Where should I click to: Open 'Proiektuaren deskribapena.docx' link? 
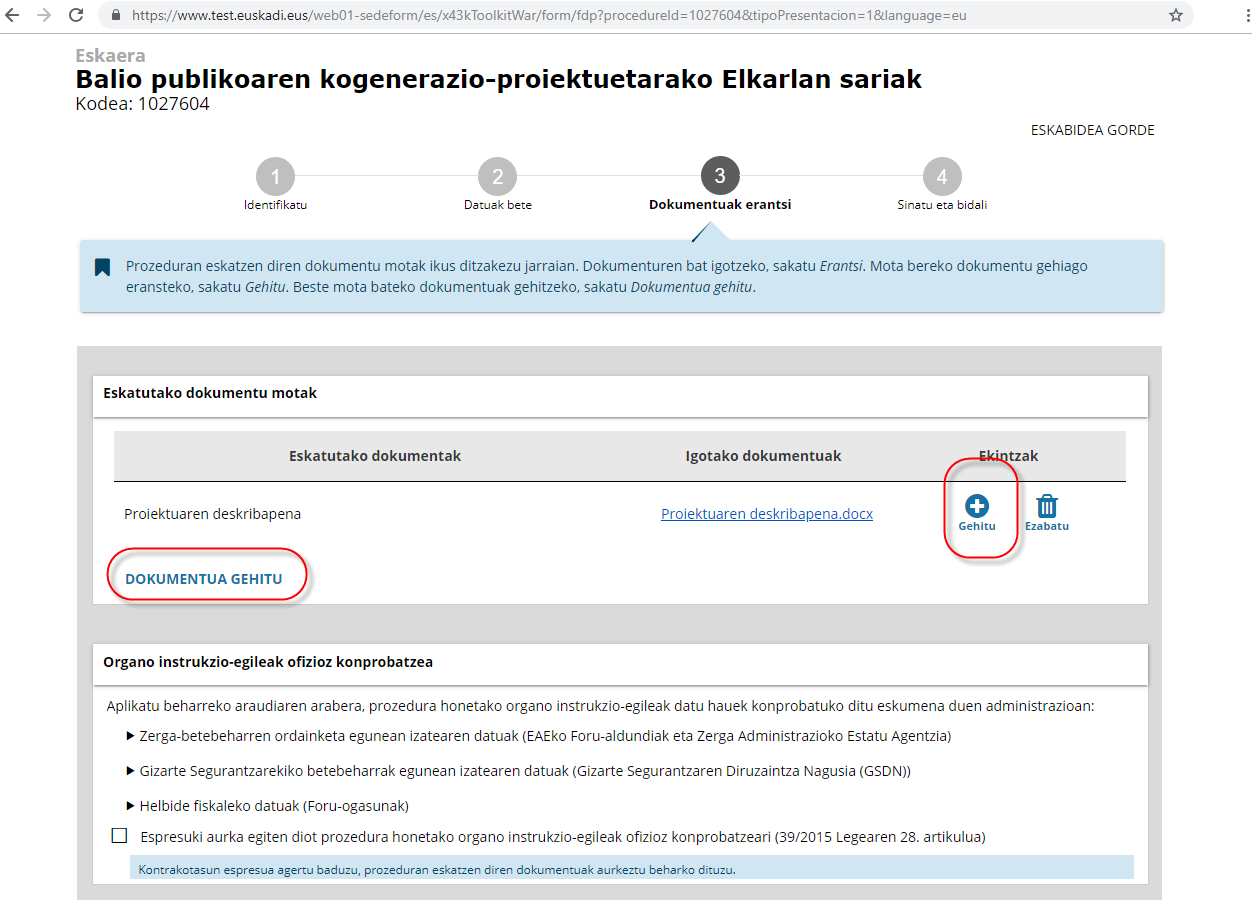click(x=766, y=514)
